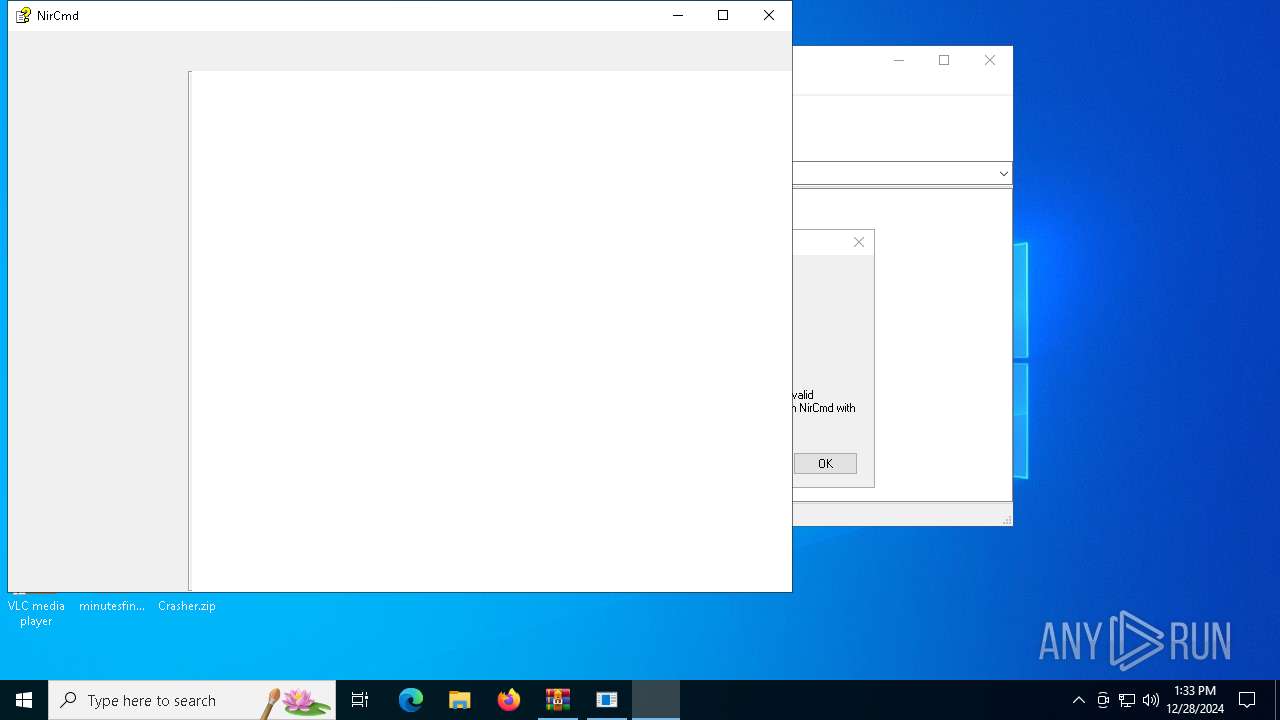The width and height of the screenshot is (1280, 720).
Task: Click the resize grip of background window
Action: tap(1006, 519)
